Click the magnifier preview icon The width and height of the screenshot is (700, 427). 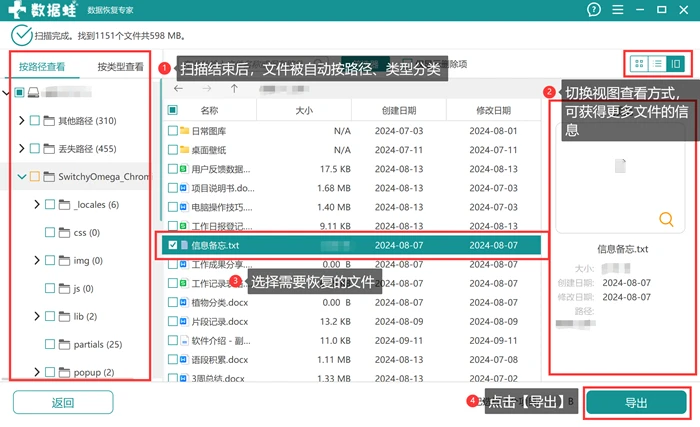point(666,219)
